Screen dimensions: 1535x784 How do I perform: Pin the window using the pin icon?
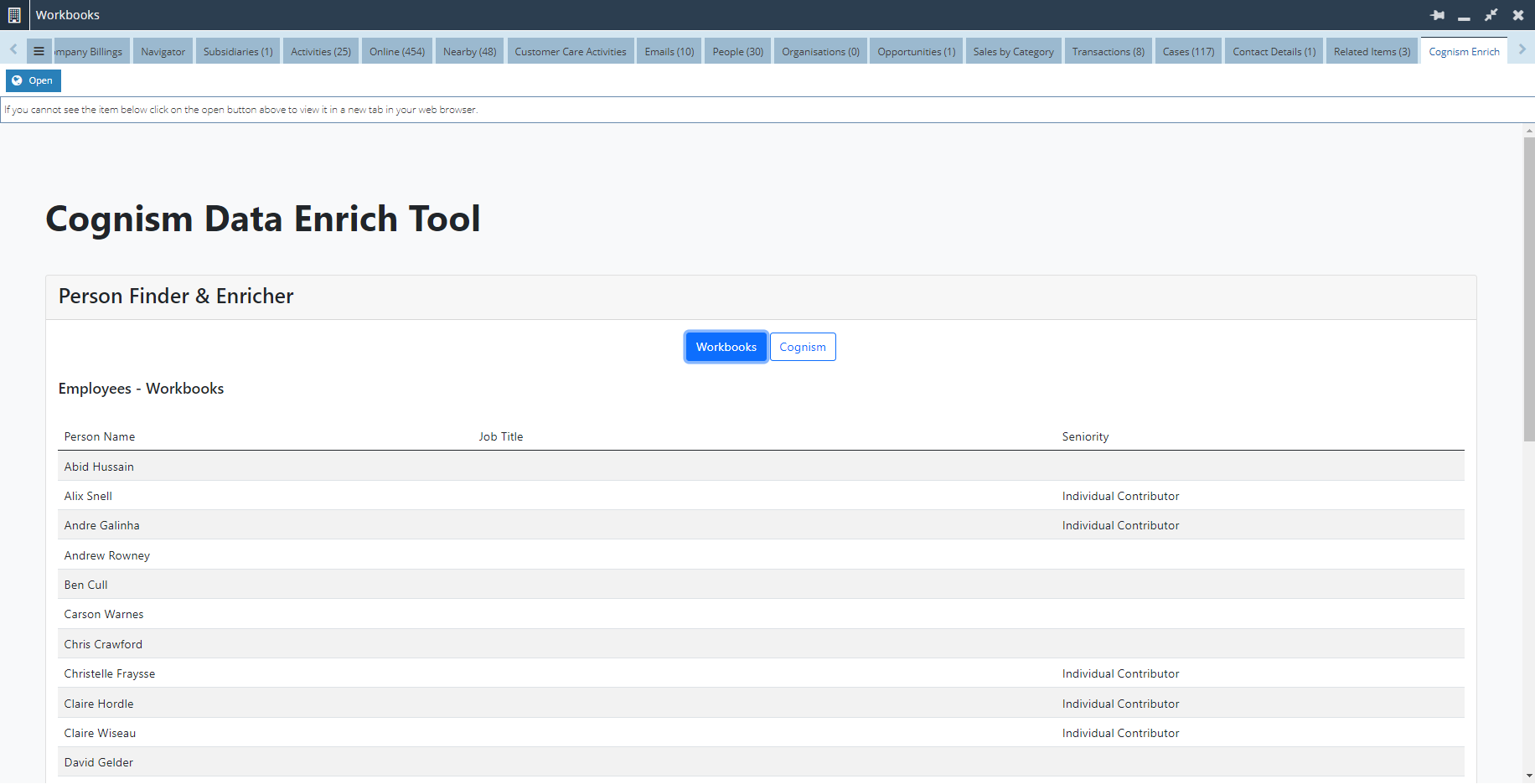tap(1438, 15)
